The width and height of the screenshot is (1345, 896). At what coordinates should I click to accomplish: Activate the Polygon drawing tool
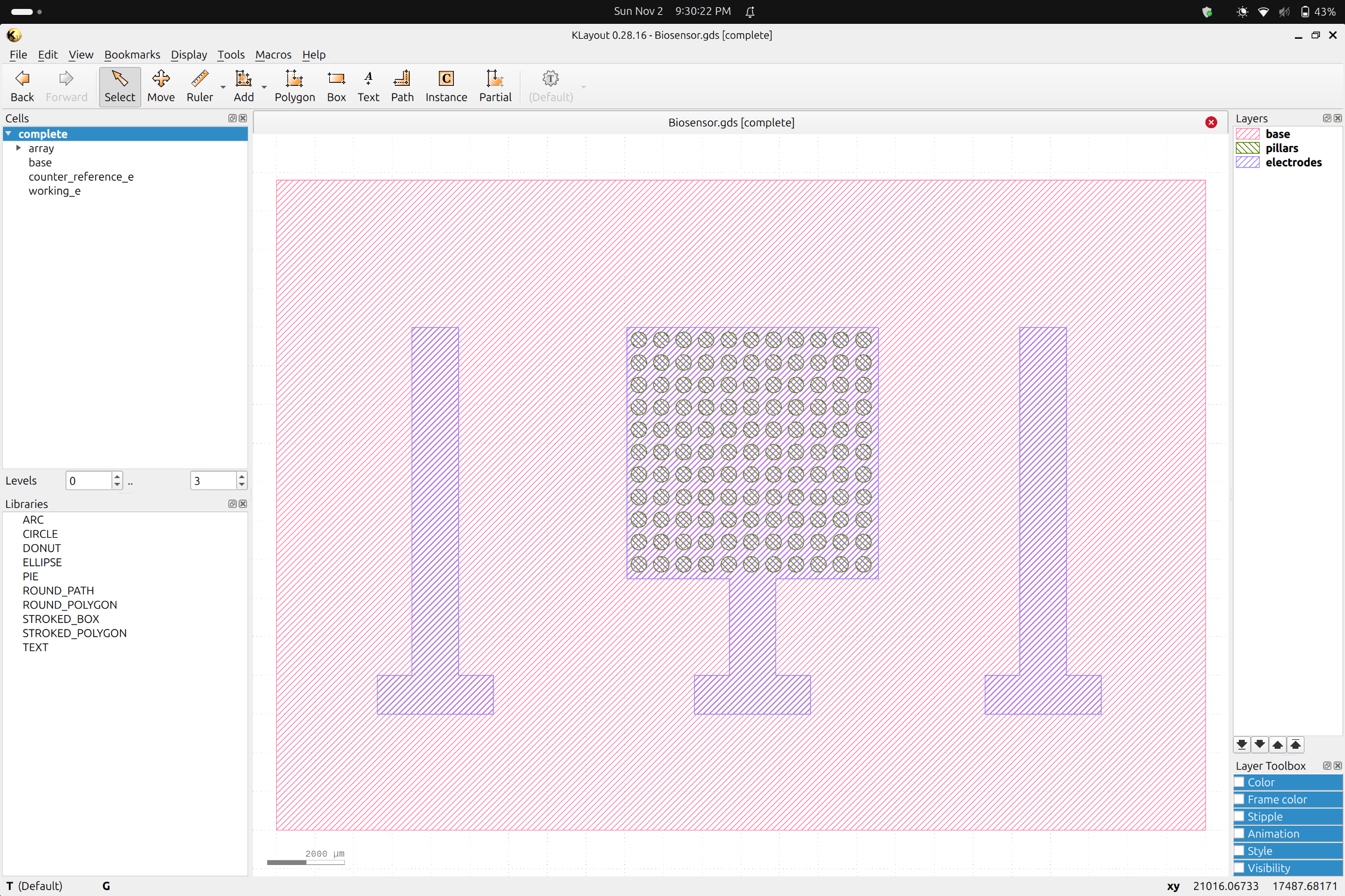pos(294,86)
